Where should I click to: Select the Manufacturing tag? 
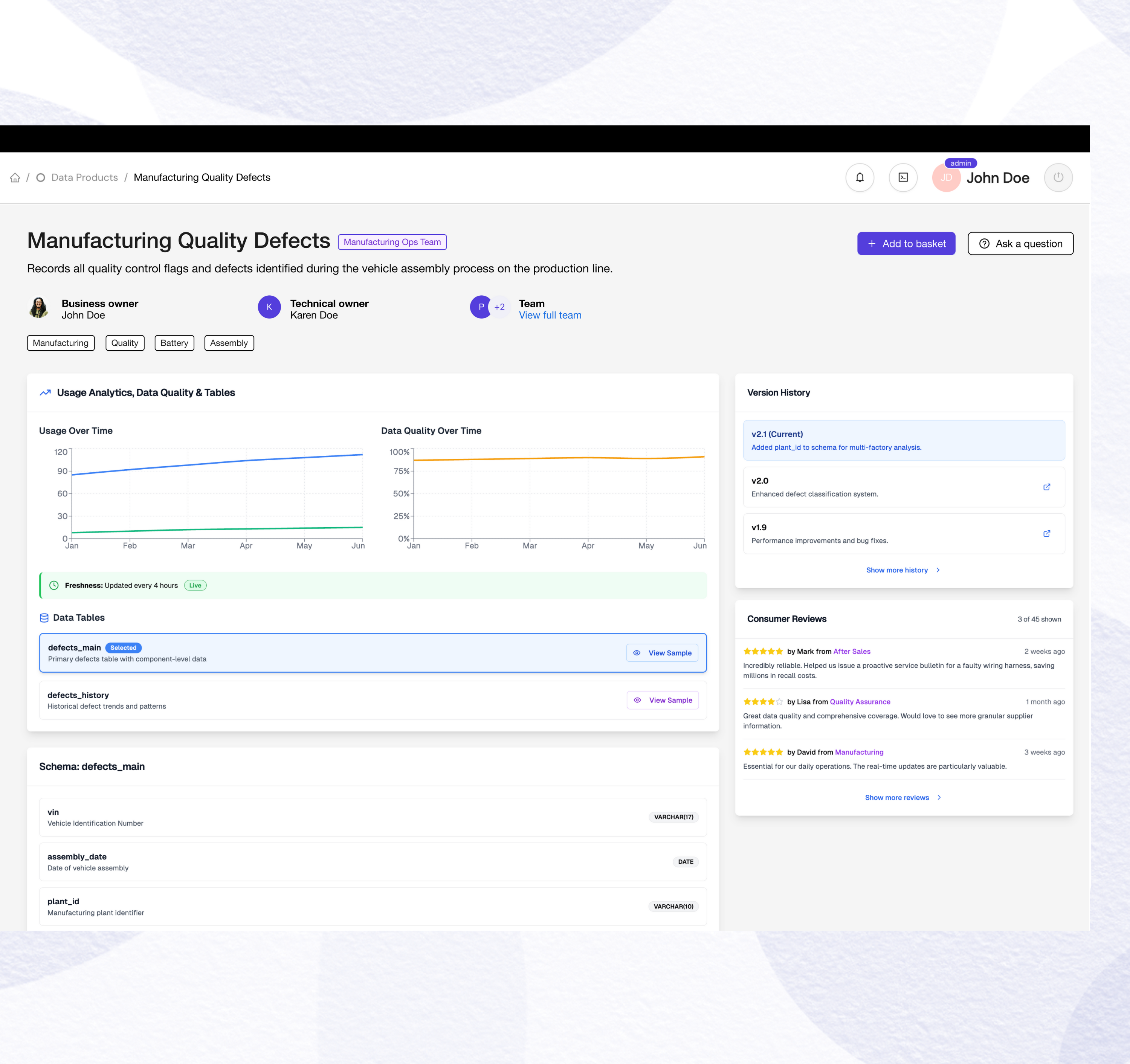click(x=61, y=343)
